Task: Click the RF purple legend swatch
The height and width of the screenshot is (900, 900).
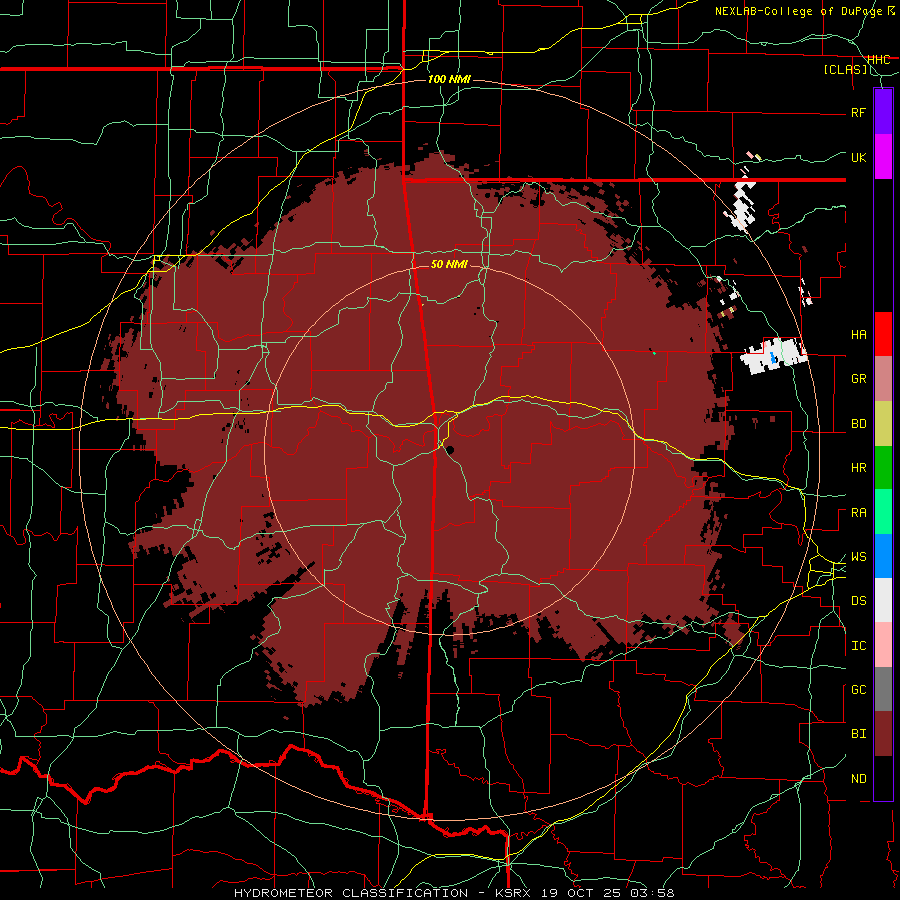Action: click(x=883, y=112)
